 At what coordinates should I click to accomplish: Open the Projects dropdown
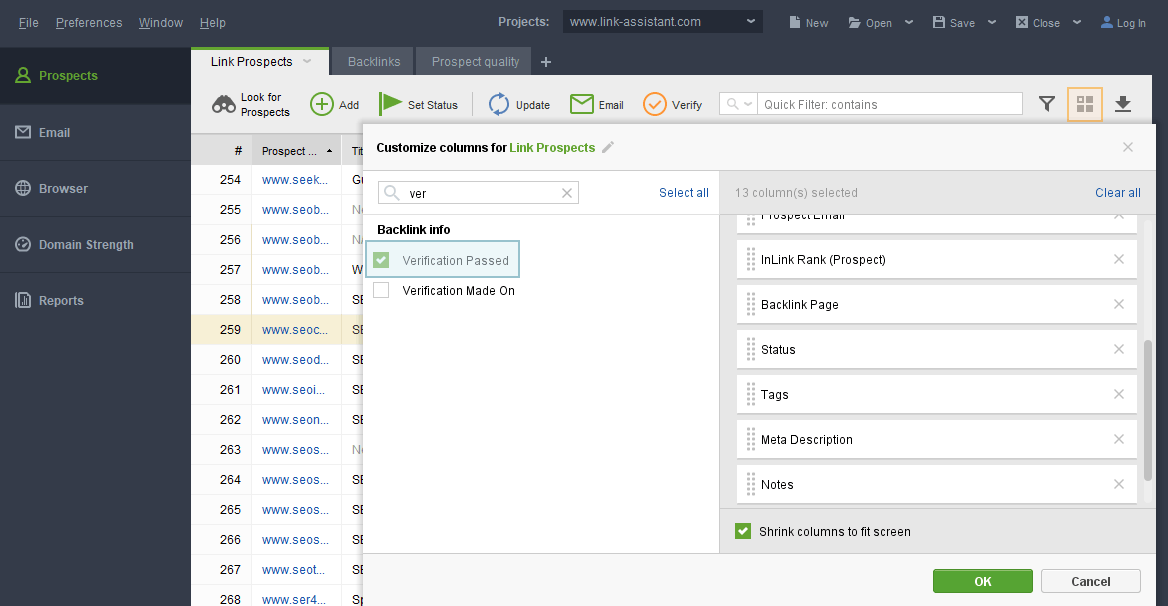[662, 22]
